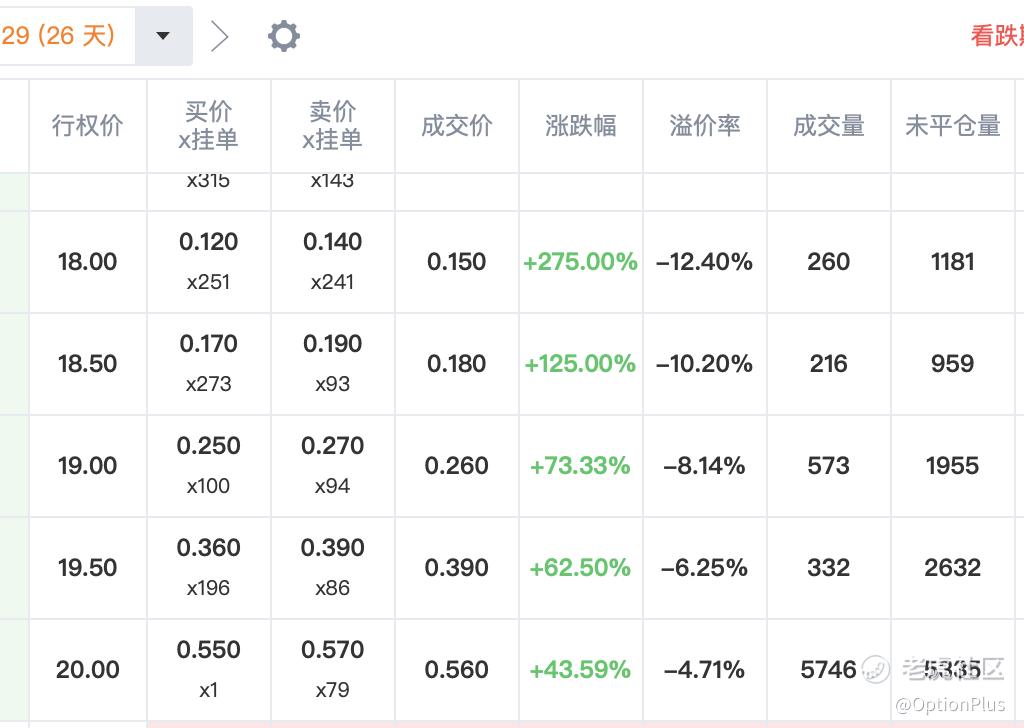Screen dimensions: 1024x728
Task: Select the 18.00 strike price row
Action: coord(88,262)
